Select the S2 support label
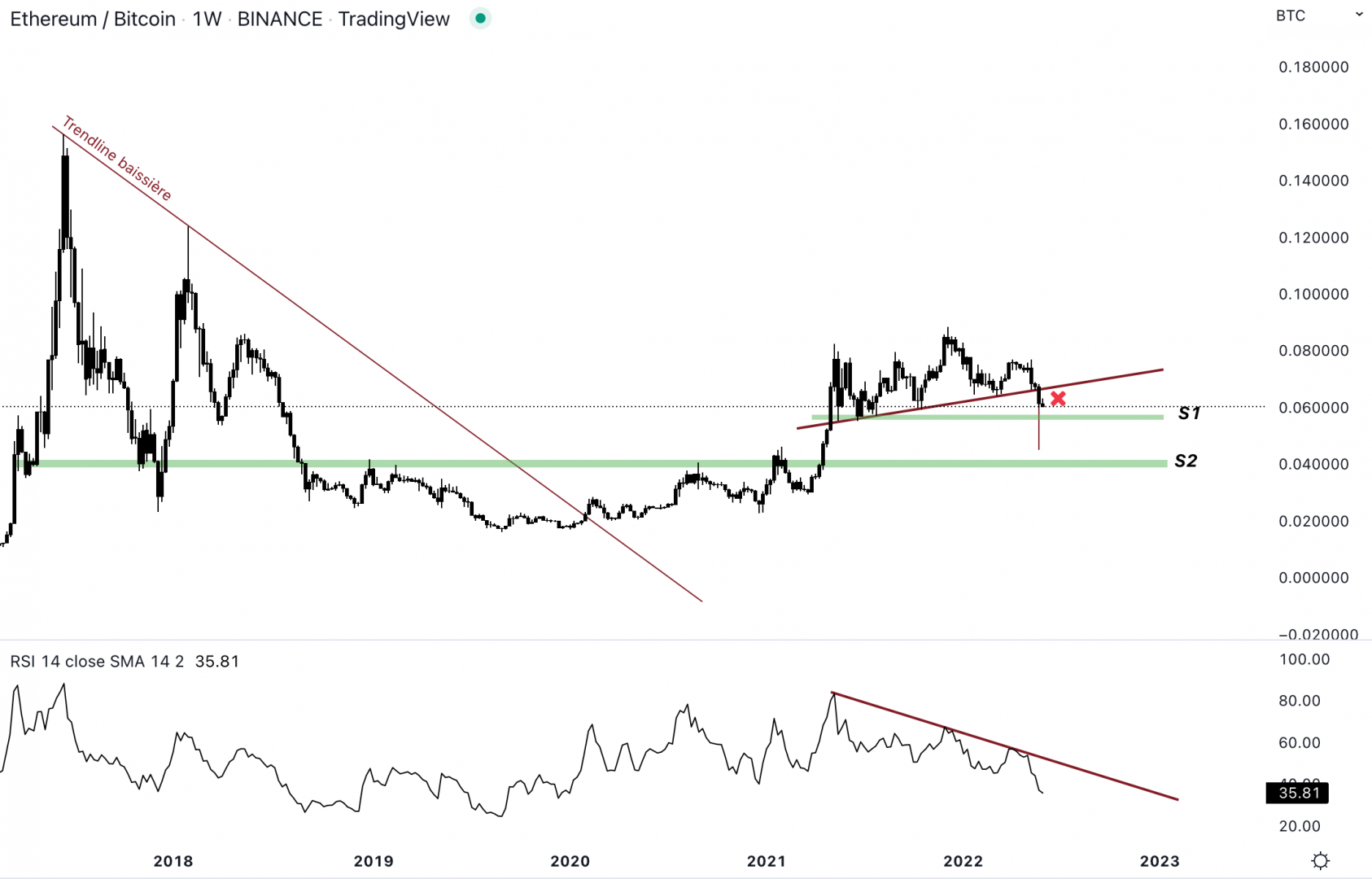Image resolution: width=1372 pixels, height=879 pixels. pyautogui.click(x=1186, y=461)
